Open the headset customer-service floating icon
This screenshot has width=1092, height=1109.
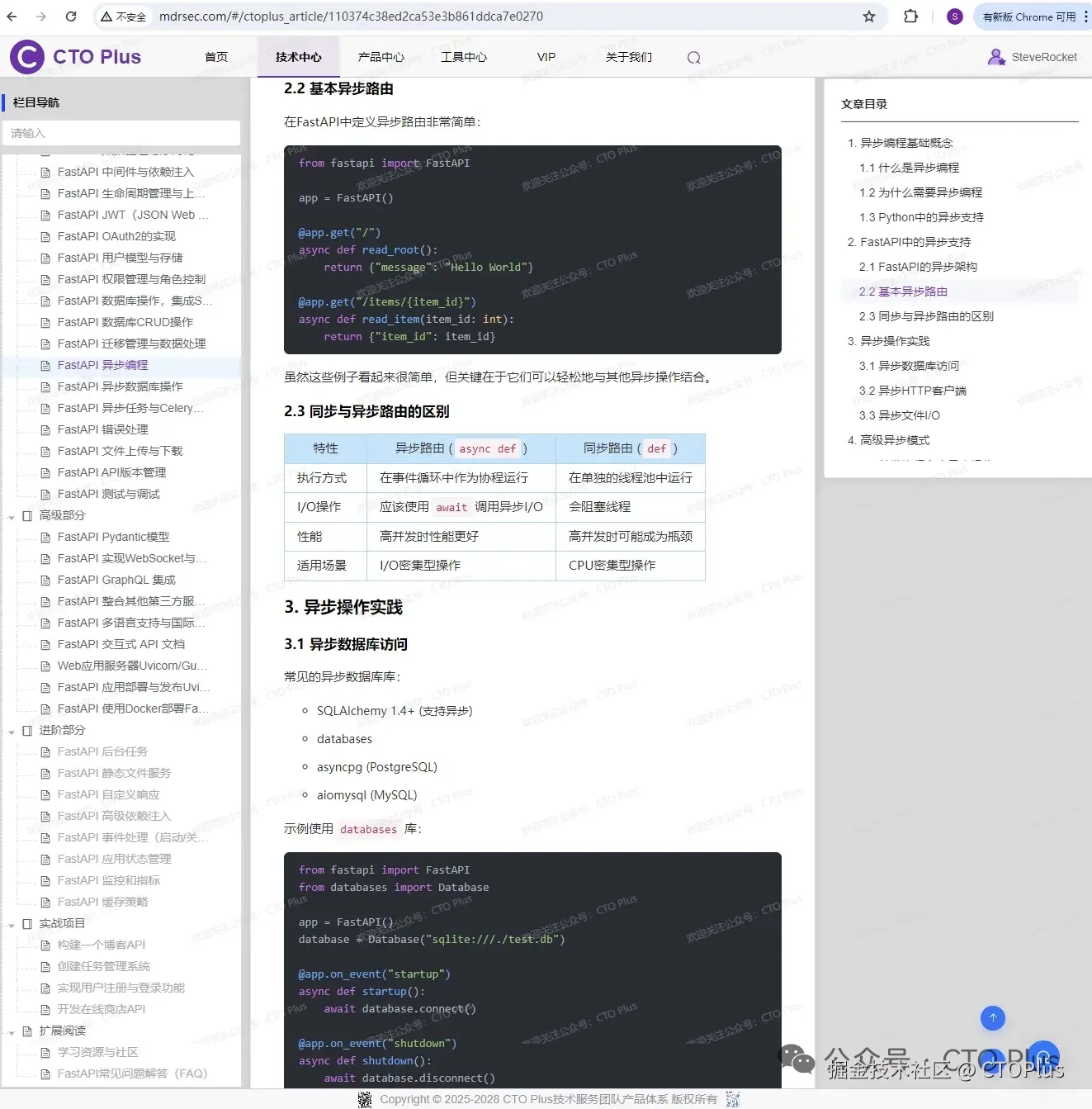[x=1042, y=1055]
